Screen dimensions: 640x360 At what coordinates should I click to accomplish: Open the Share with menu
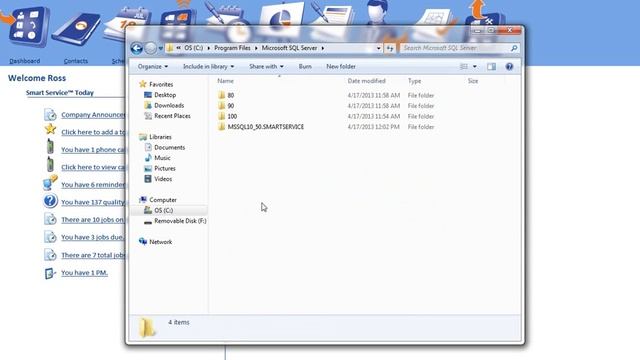click(266, 66)
